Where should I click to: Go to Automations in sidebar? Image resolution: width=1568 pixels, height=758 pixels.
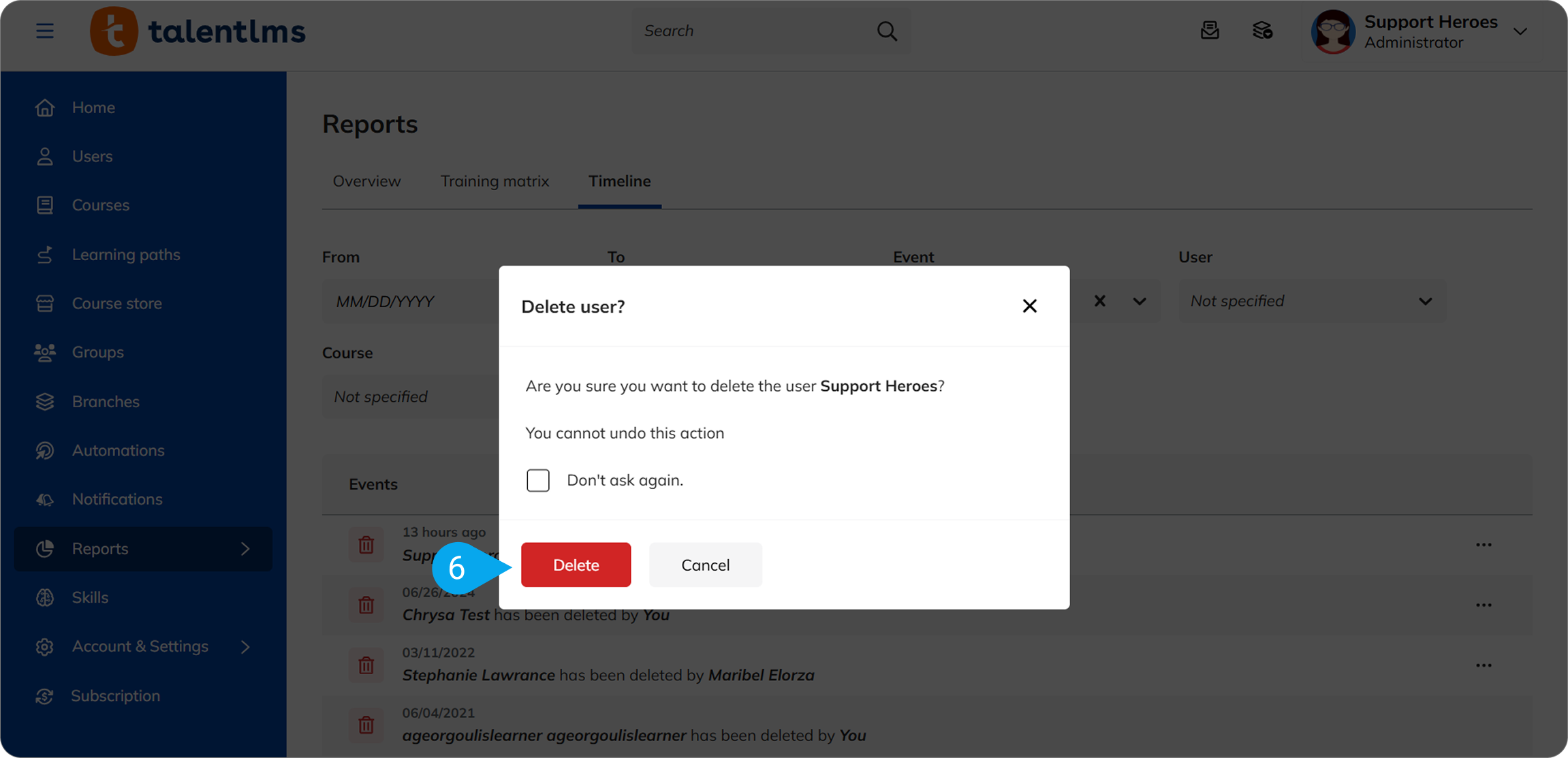click(x=118, y=450)
